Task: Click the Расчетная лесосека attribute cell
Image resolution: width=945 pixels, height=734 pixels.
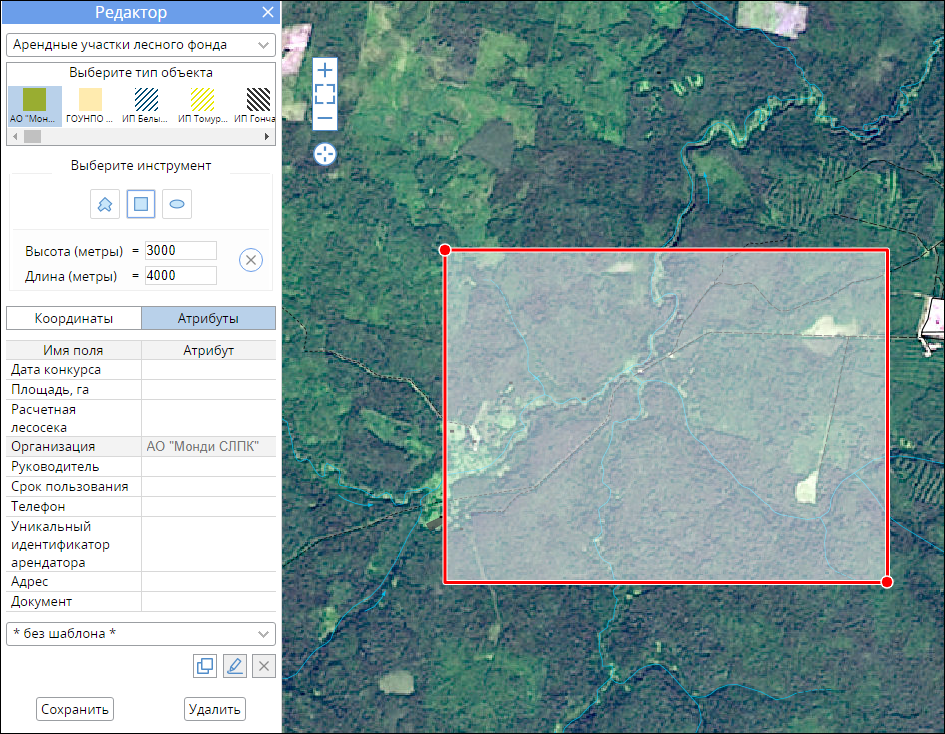Action: click(x=209, y=418)
